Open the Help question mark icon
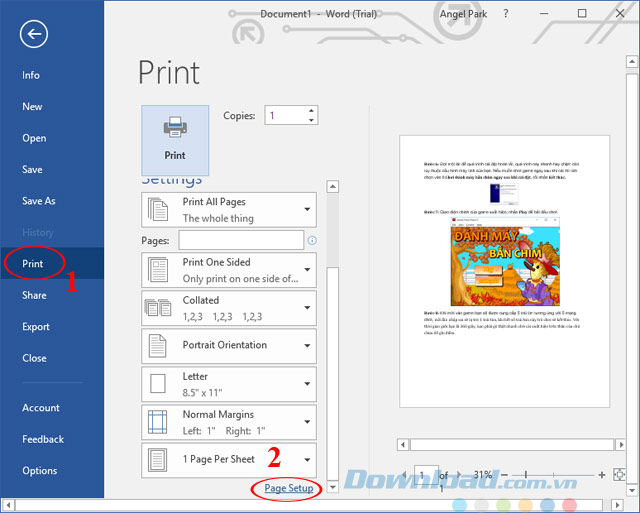Image resolution: width=640 pixels, height=513 pixels. tap(506, 14)
